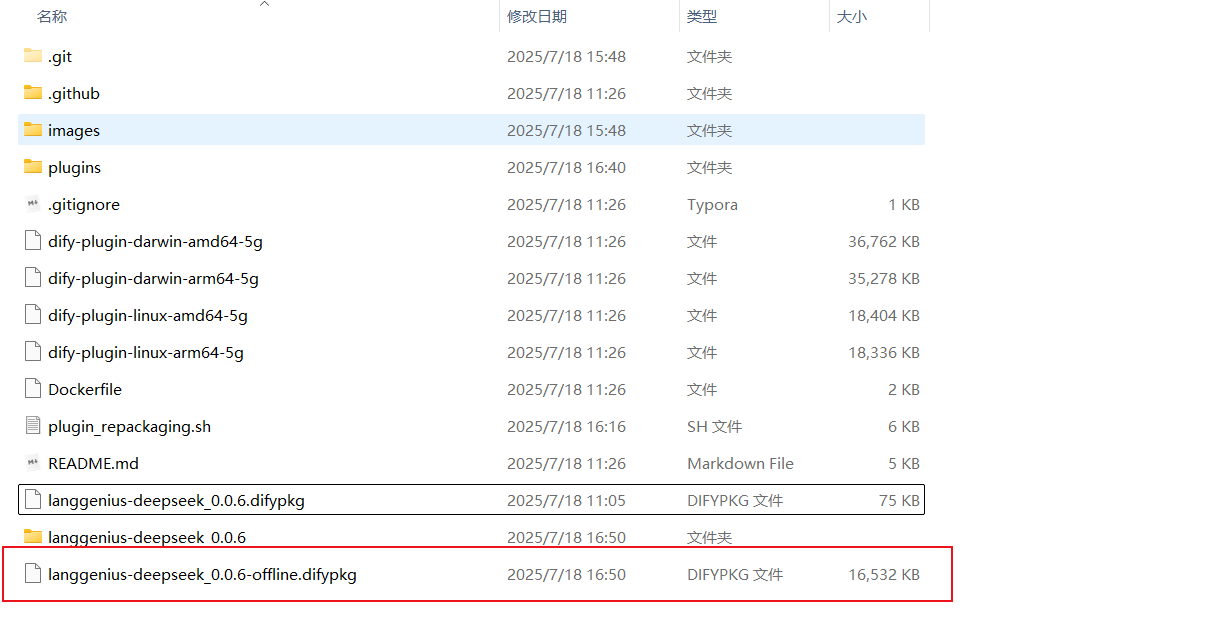Select dify-plugin-linux-amd64-5g file name
Viewport: 1229px width, 639px height.
pyautogui.click(x=148, y=315)
